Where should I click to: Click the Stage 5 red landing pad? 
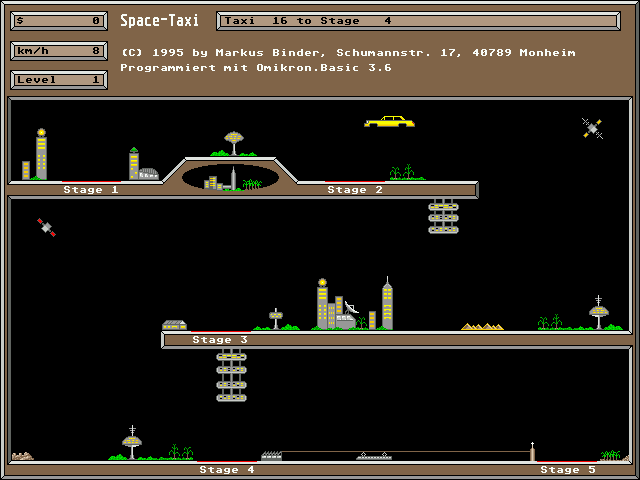[567, 462]
